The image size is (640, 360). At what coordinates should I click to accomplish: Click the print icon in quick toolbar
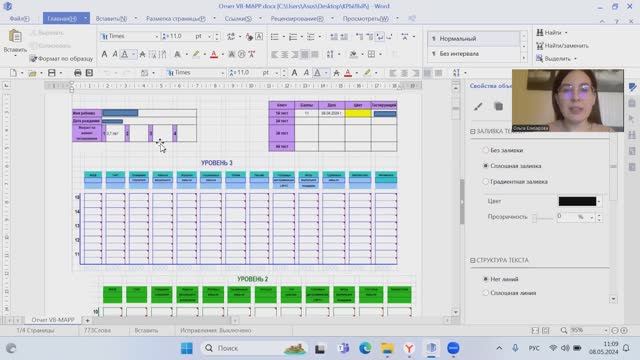pyautogui.click(x=78, y=73)
